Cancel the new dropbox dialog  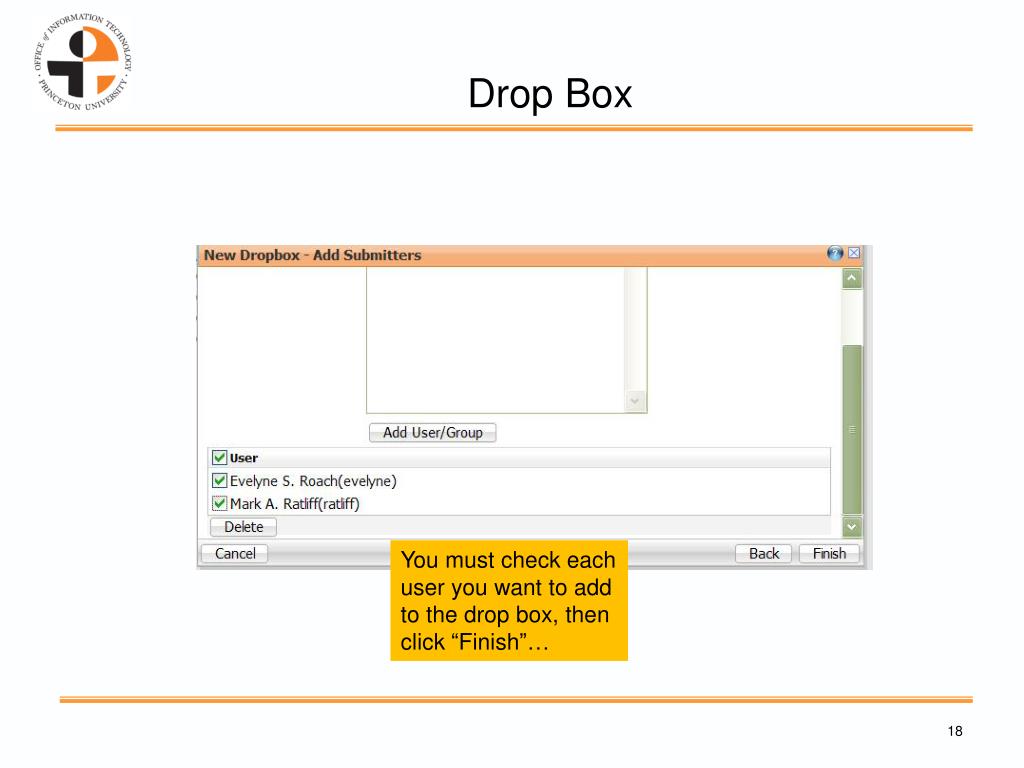235,554
